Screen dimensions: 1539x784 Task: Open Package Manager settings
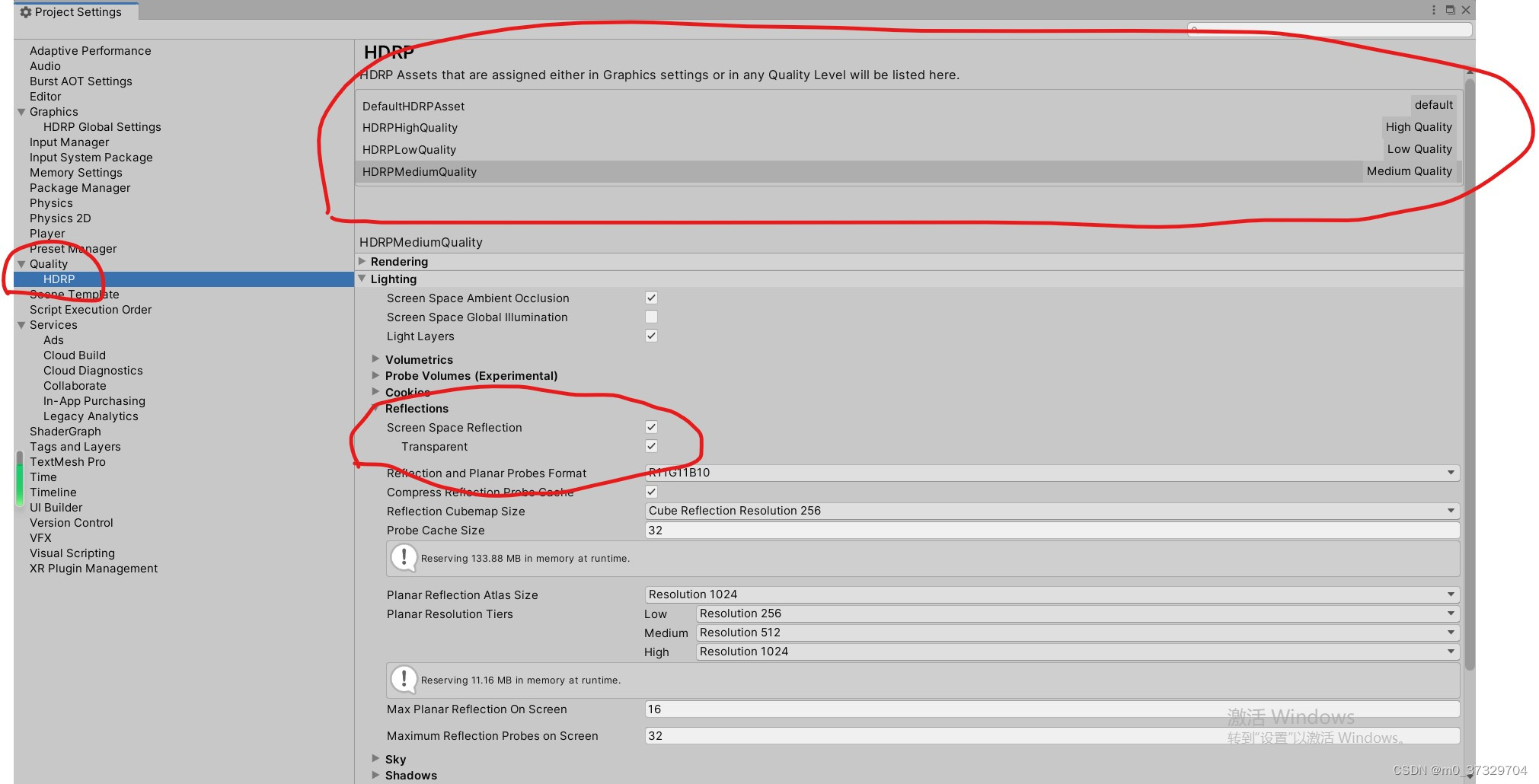(80, 188)
